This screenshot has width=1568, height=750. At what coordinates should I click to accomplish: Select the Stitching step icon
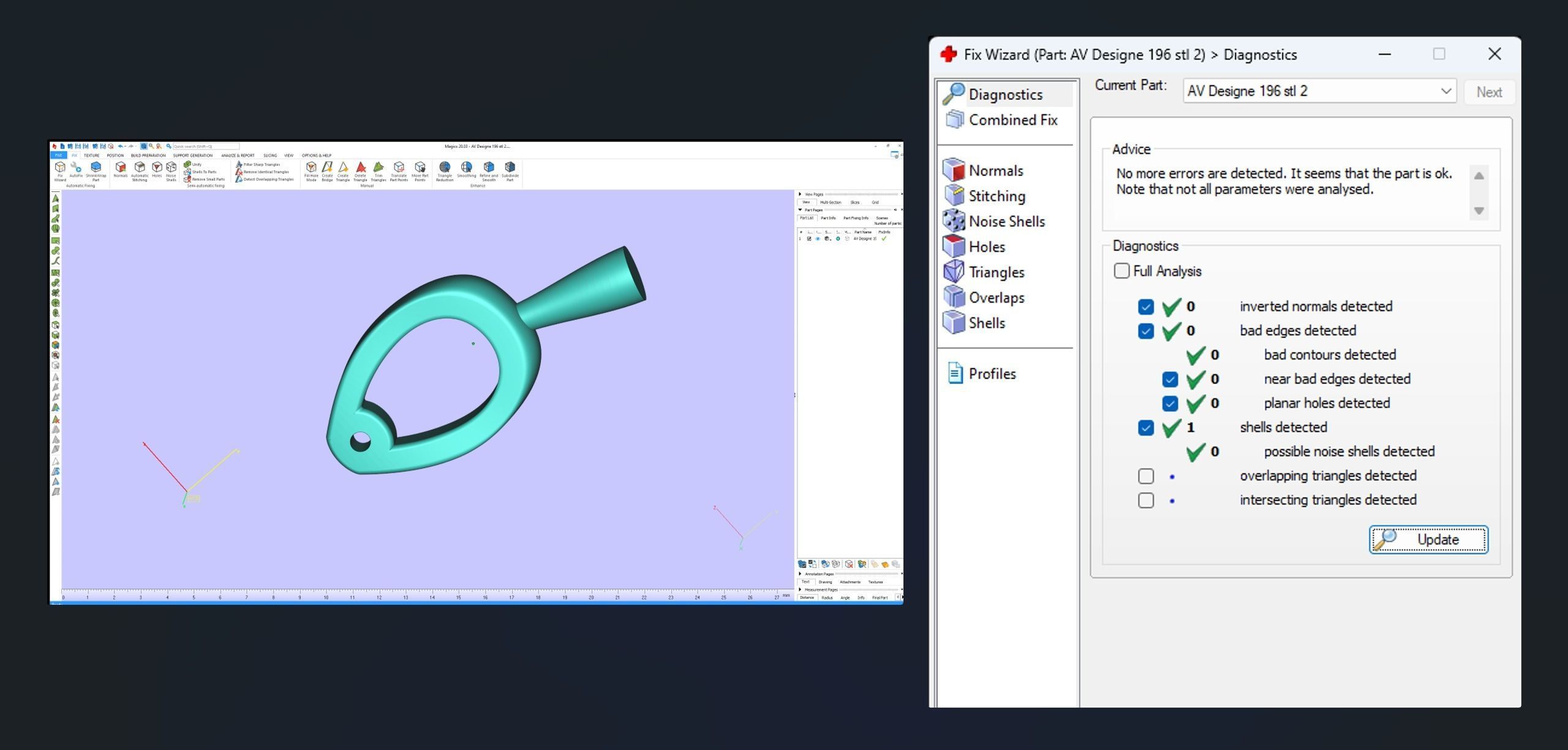point(954,195)
